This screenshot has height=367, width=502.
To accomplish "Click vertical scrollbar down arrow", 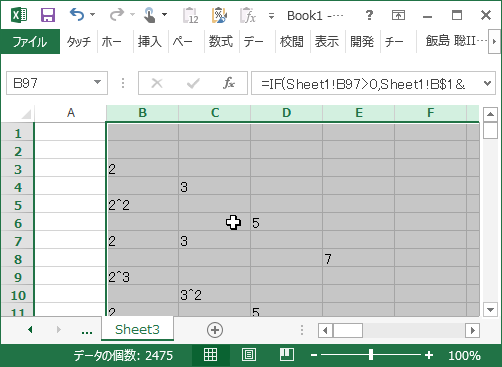I will click(490, 309).
